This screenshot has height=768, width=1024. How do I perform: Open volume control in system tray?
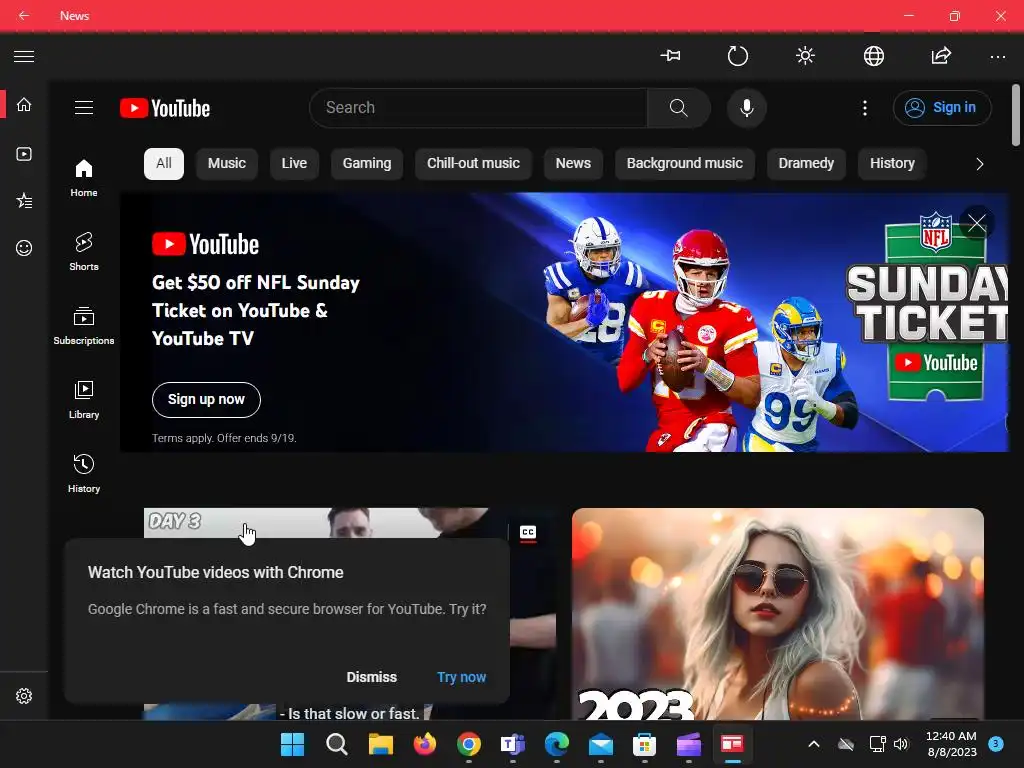(x=901, y=744)
